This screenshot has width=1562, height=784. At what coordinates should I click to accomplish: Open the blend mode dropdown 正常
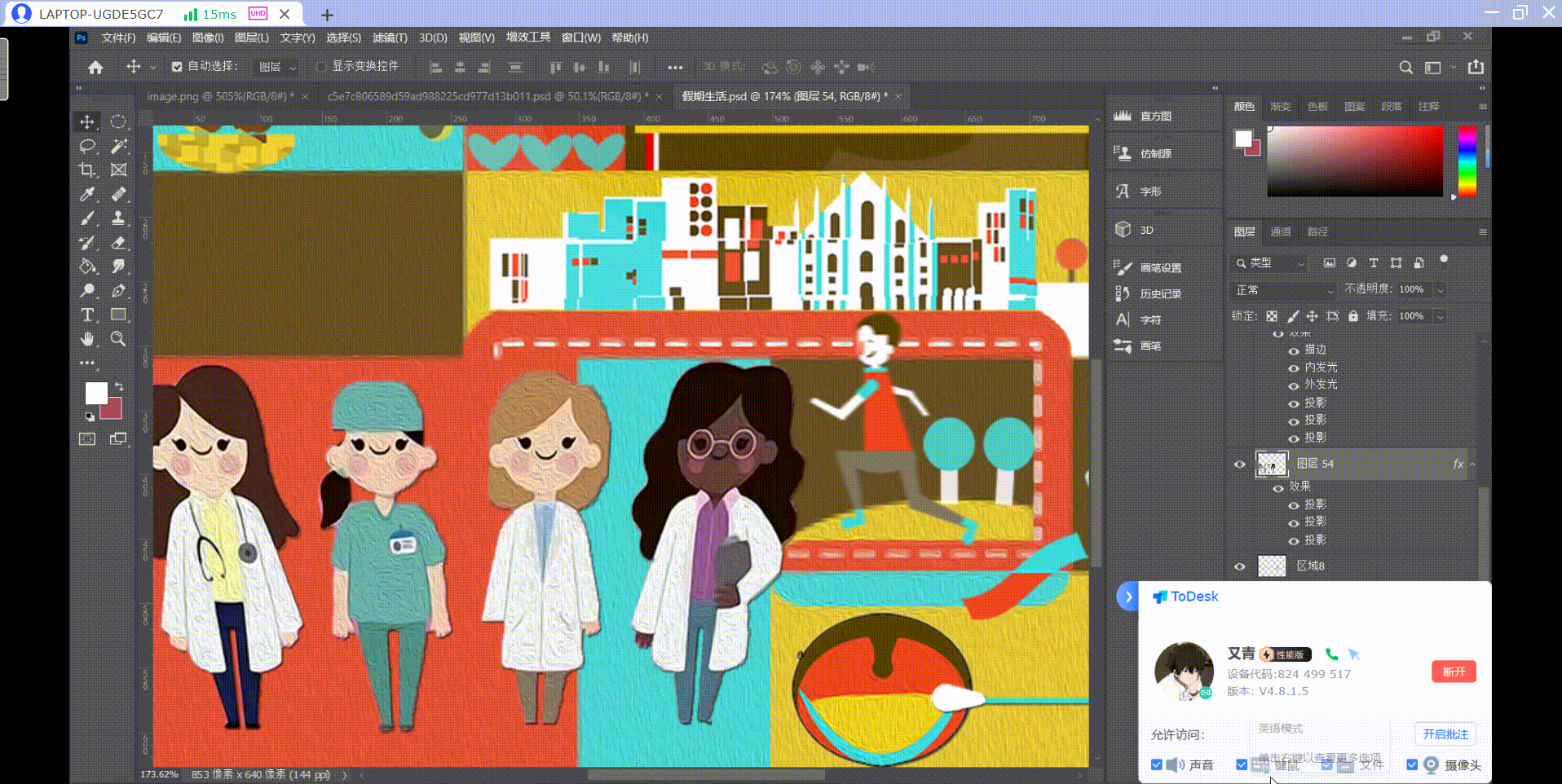[x=1284, y=290]
